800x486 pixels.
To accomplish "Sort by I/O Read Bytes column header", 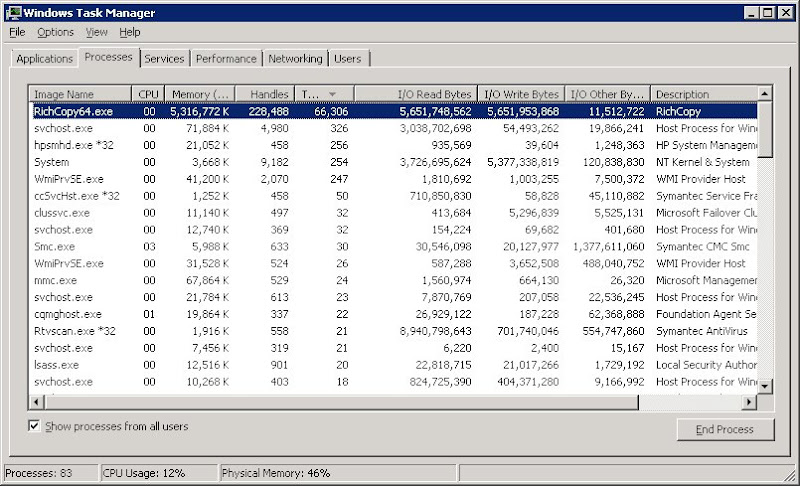I will click(416, 94).
